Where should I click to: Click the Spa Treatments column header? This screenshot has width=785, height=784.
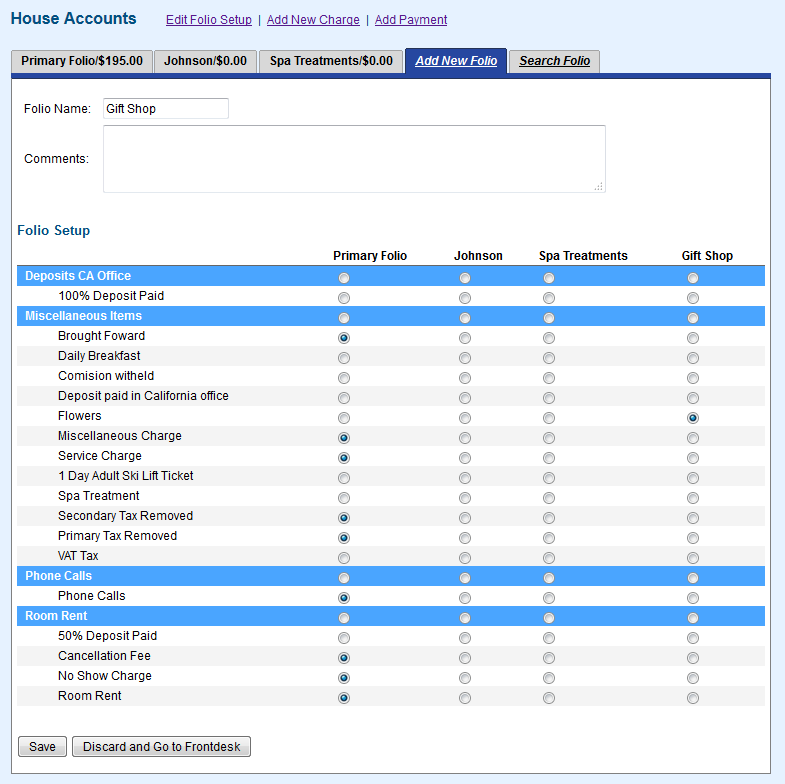tap(583, 256)
